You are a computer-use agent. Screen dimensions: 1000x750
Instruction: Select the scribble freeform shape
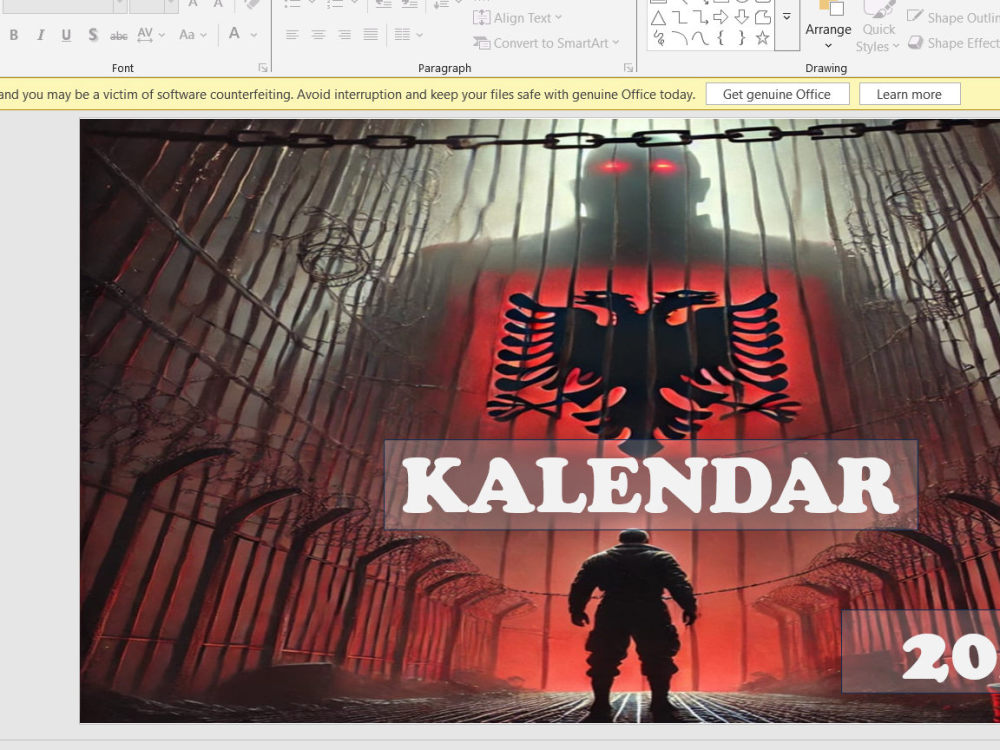(x=659, y=38)
